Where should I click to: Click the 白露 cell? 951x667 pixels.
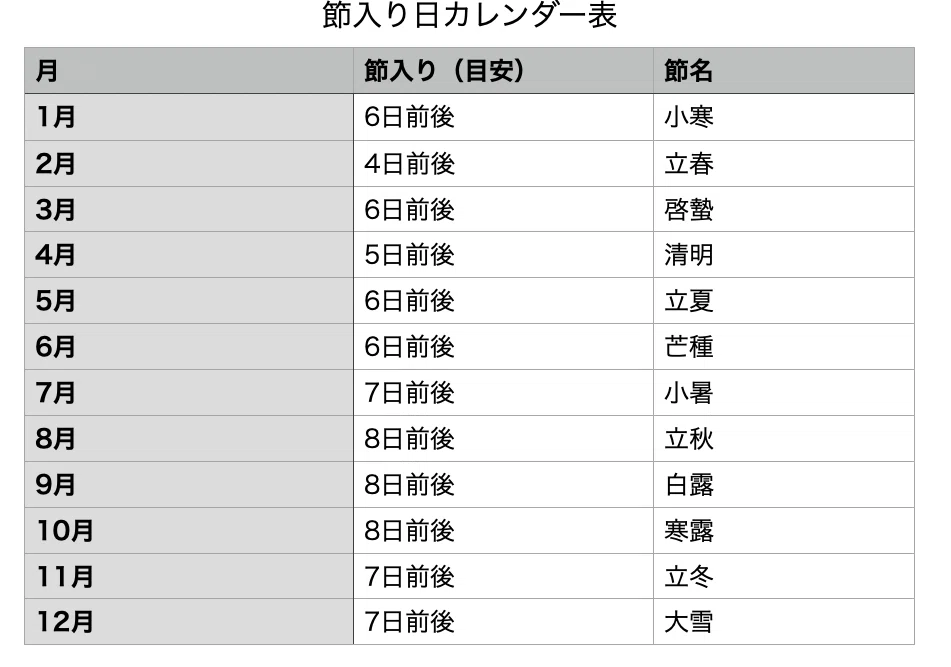[x=784, y=484]
